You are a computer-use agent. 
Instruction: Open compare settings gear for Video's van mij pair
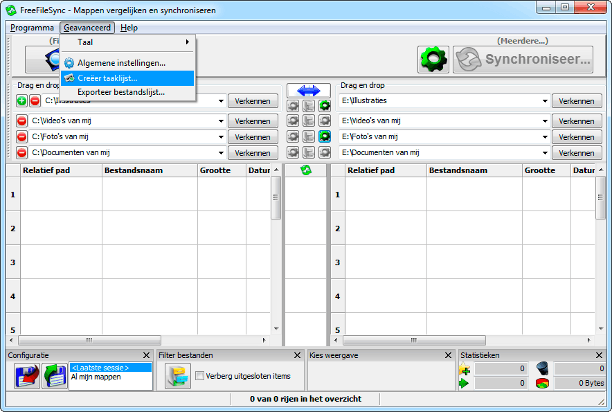pyautogui.click(x=293, y=121)
